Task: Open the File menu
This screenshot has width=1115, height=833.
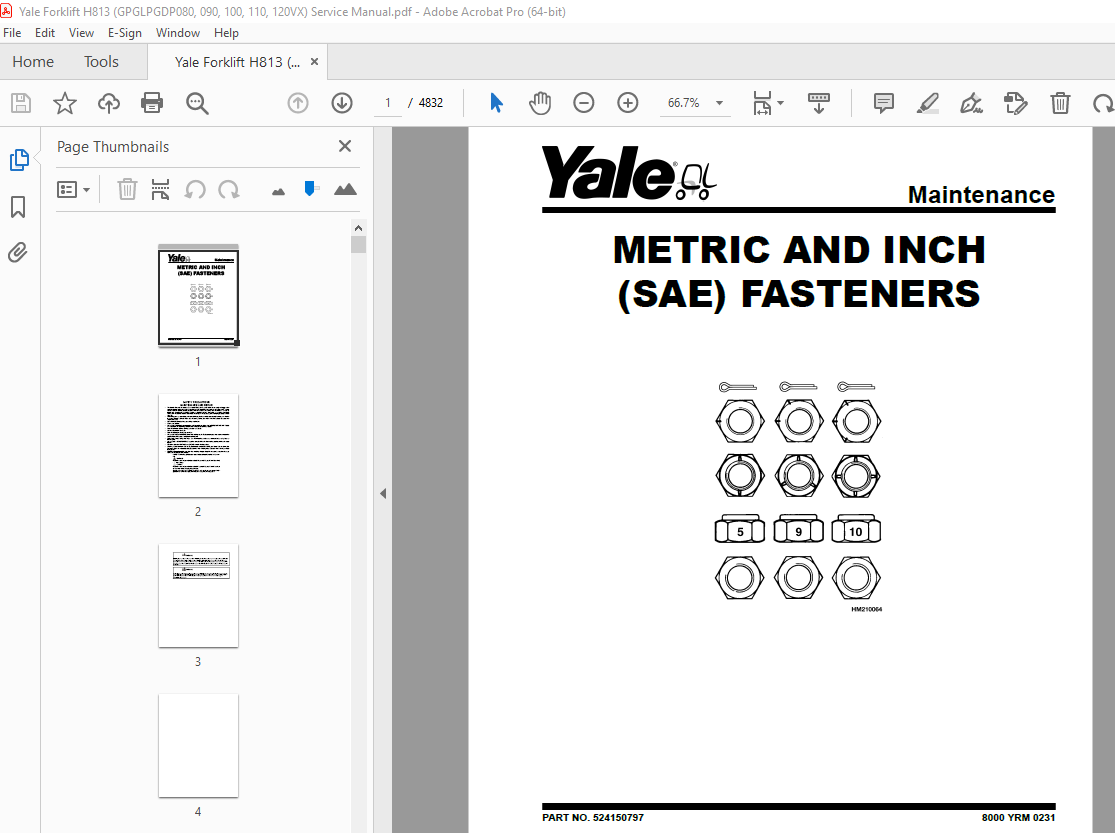Action: (12, 33)
